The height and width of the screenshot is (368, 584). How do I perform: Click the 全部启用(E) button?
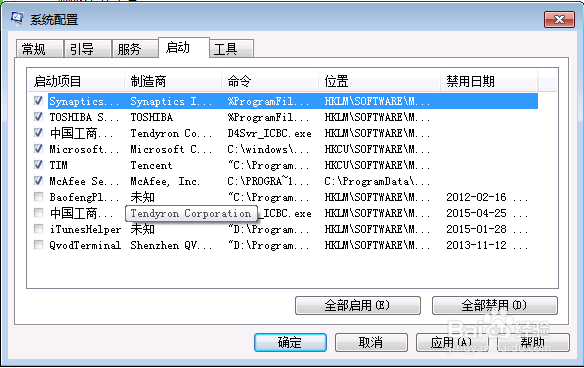tap(358, 305)
